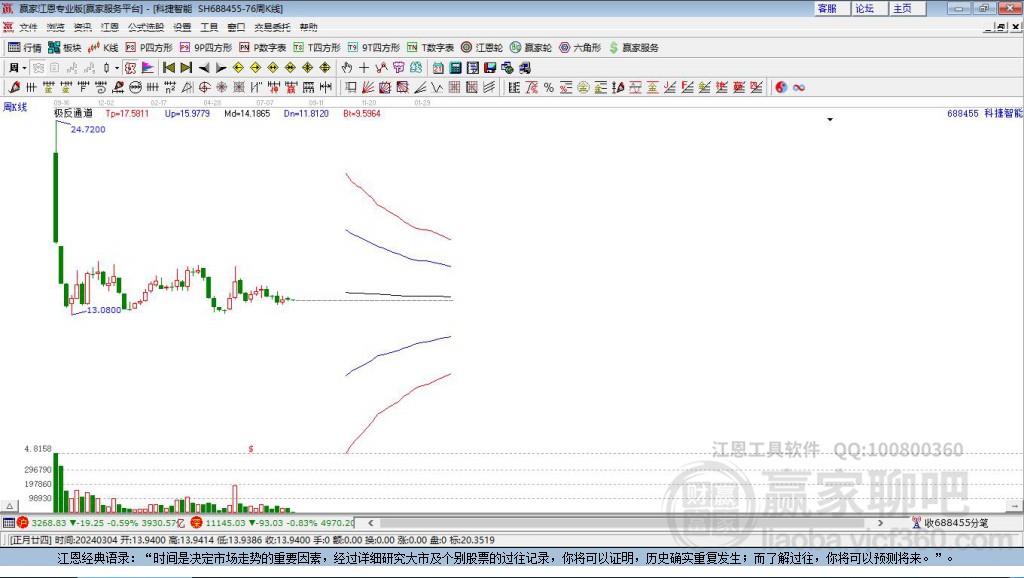Step chart left with black arrow
The image size is (1024, 578).
coord(204,67)
